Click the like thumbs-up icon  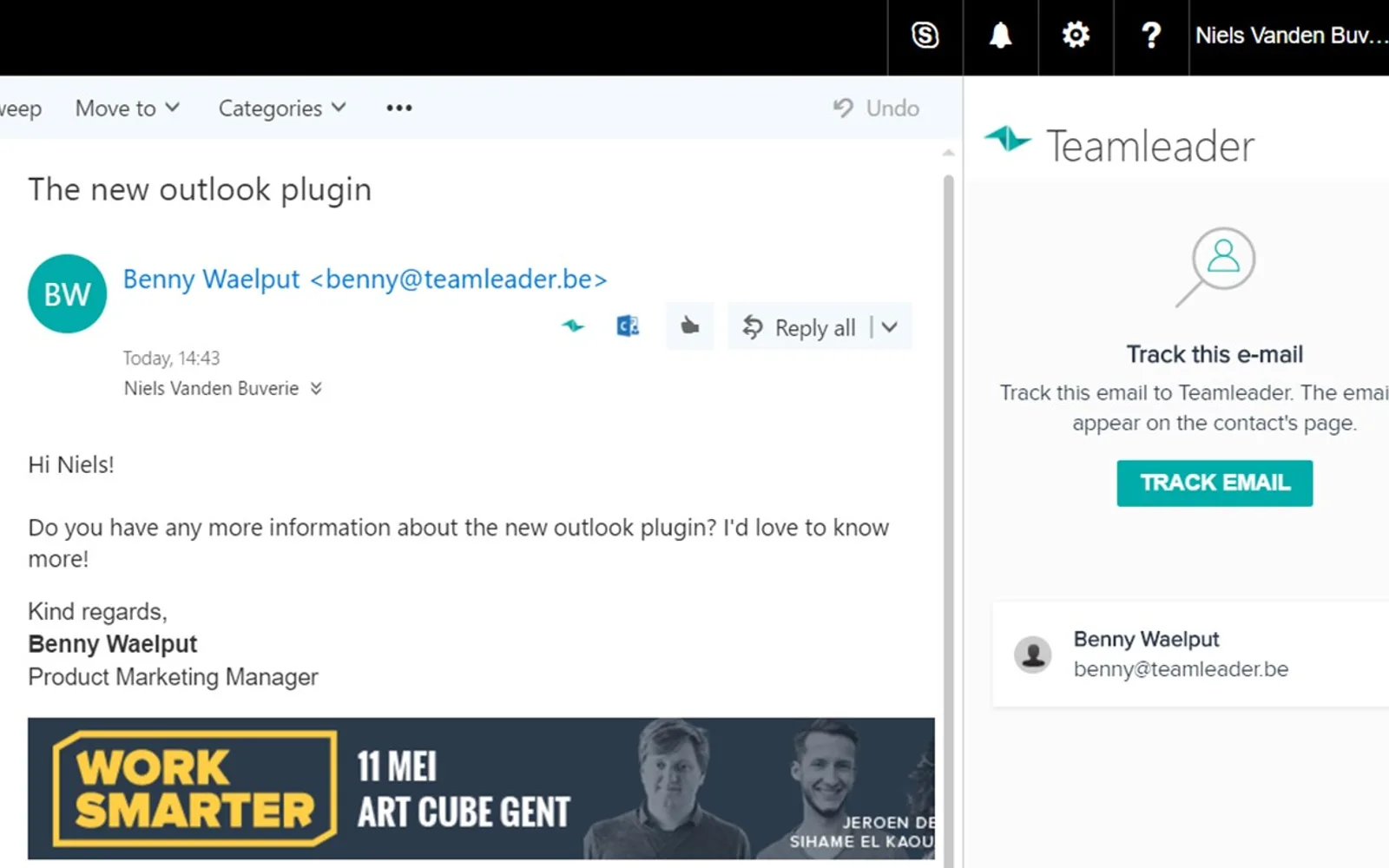pos(690,326)
